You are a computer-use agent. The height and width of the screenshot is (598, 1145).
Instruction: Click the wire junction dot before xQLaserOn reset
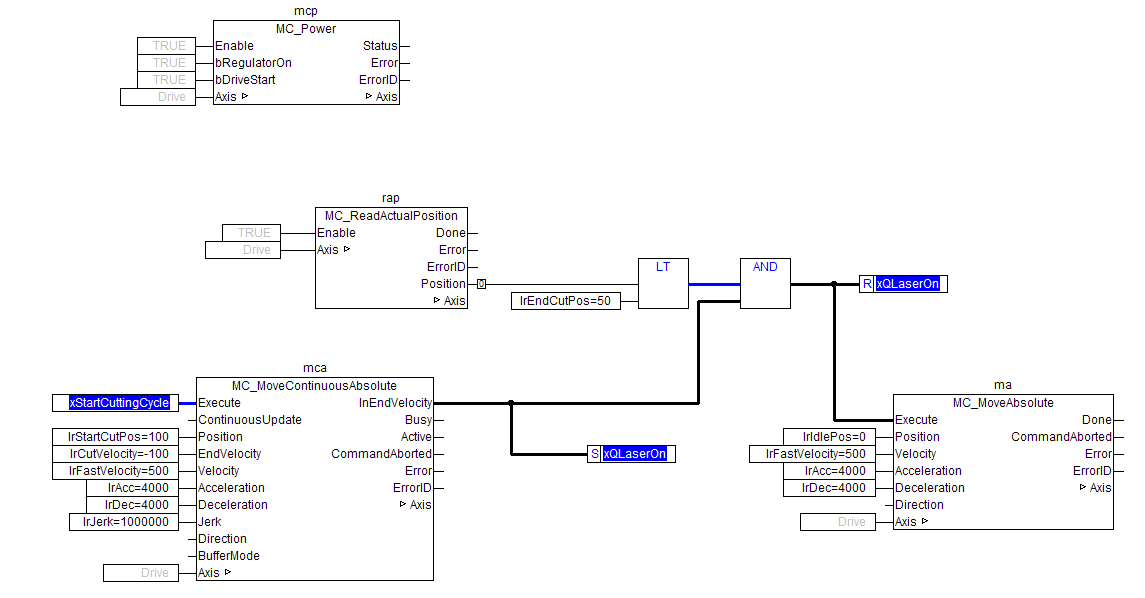click(x=834, y=284)
